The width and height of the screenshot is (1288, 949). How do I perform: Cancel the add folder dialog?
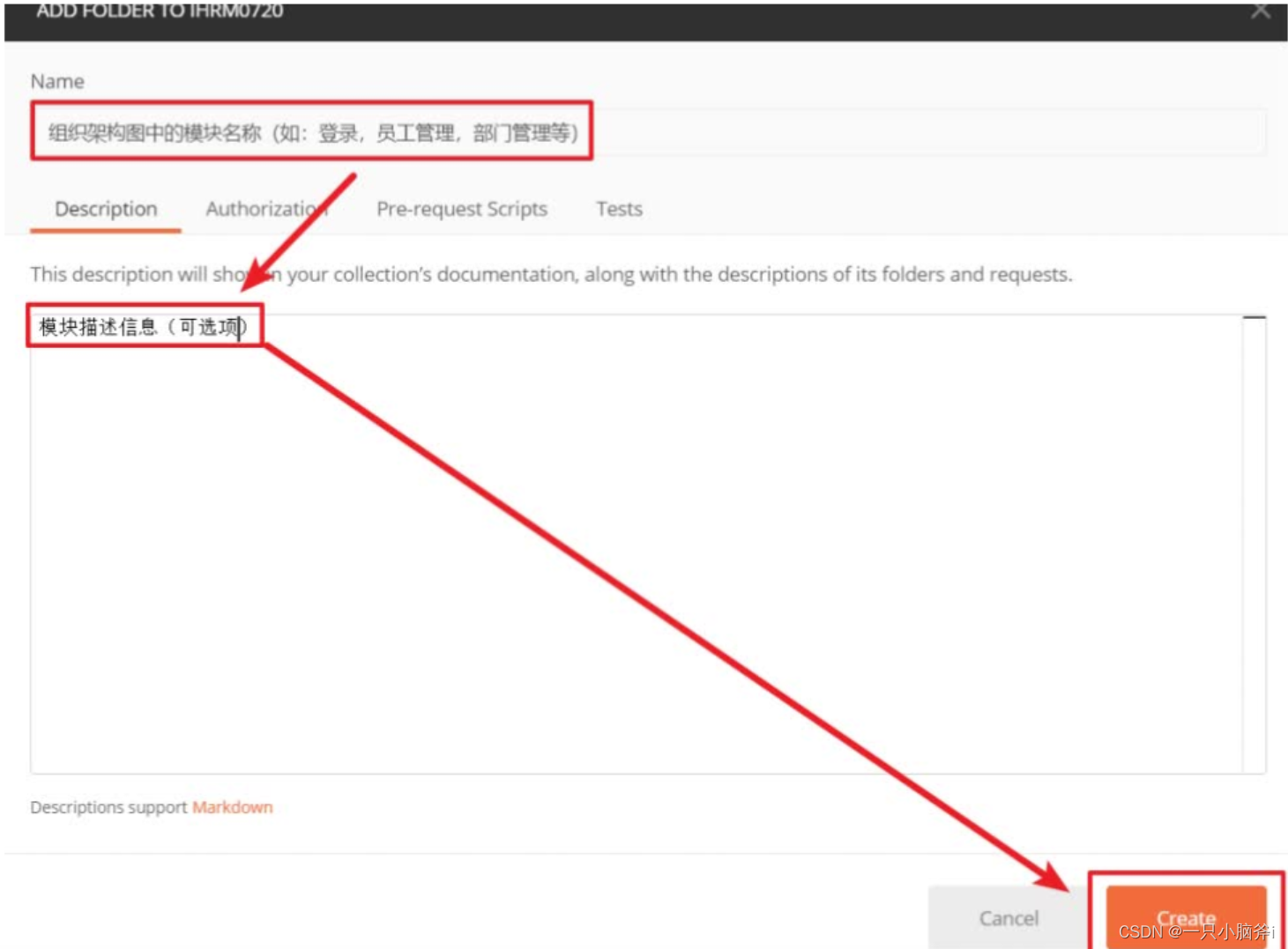click(1009, 918)
